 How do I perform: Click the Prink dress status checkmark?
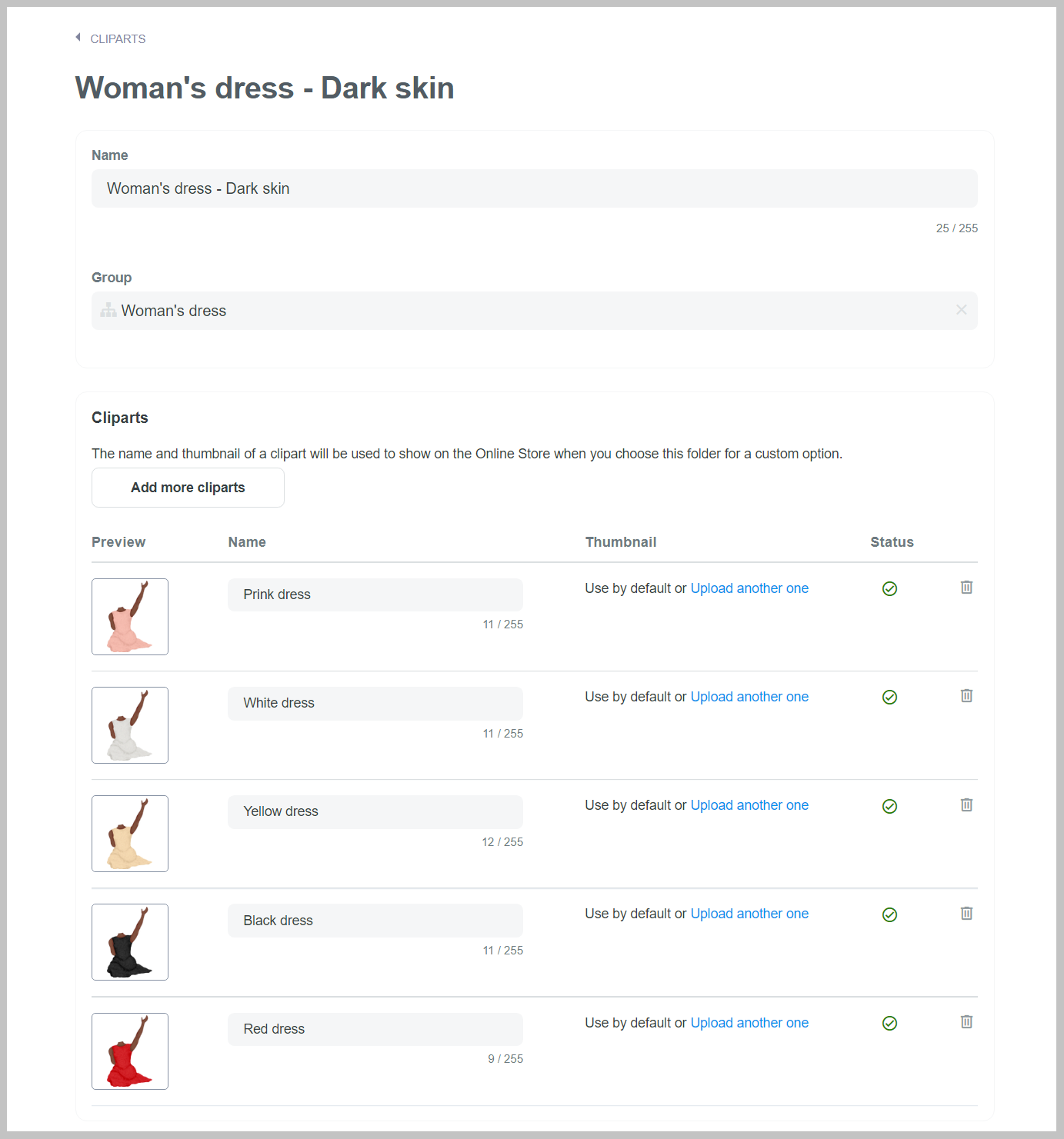pos(889,589)
